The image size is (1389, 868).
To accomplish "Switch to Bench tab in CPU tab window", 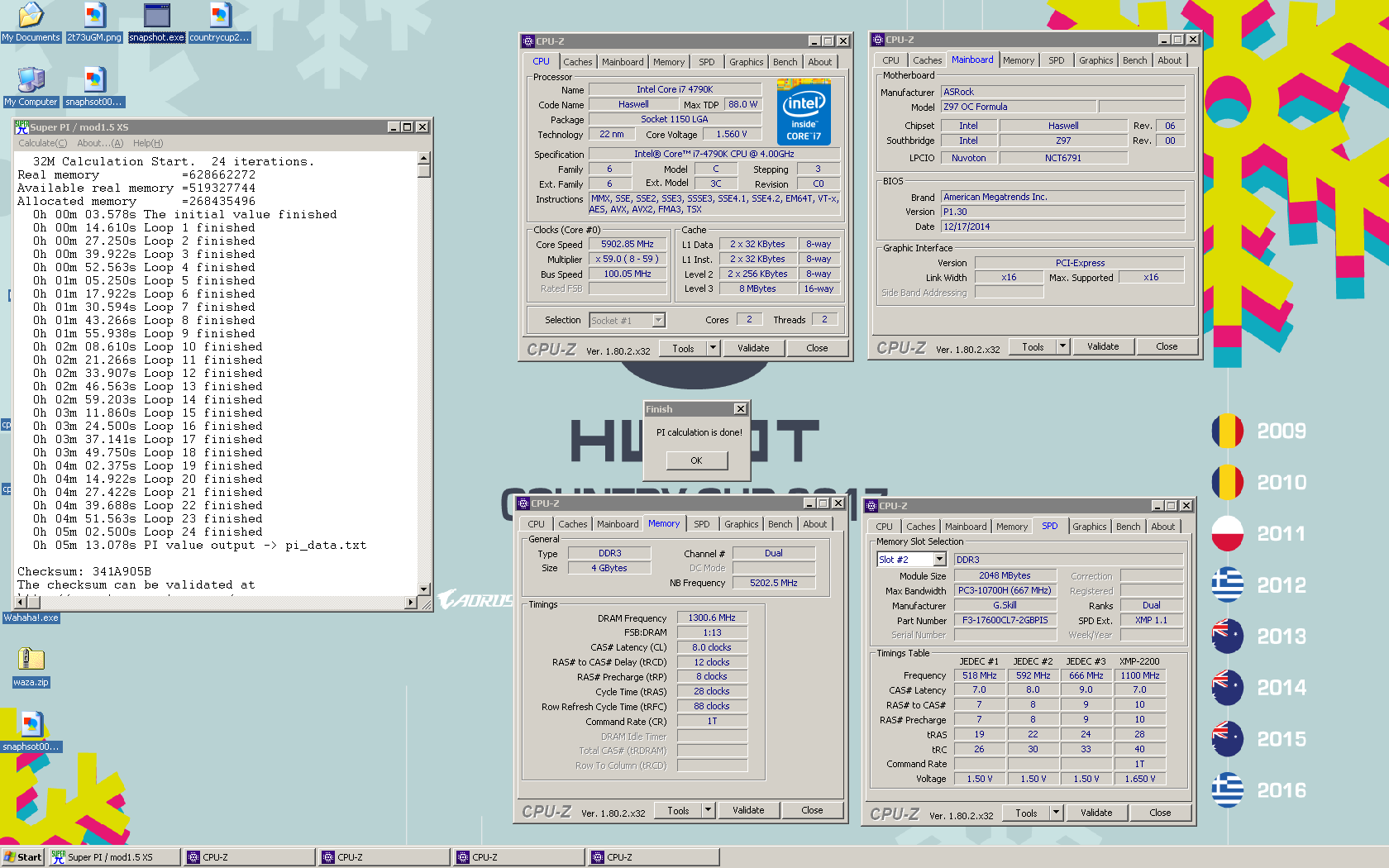I will click(x=785, y=62).
